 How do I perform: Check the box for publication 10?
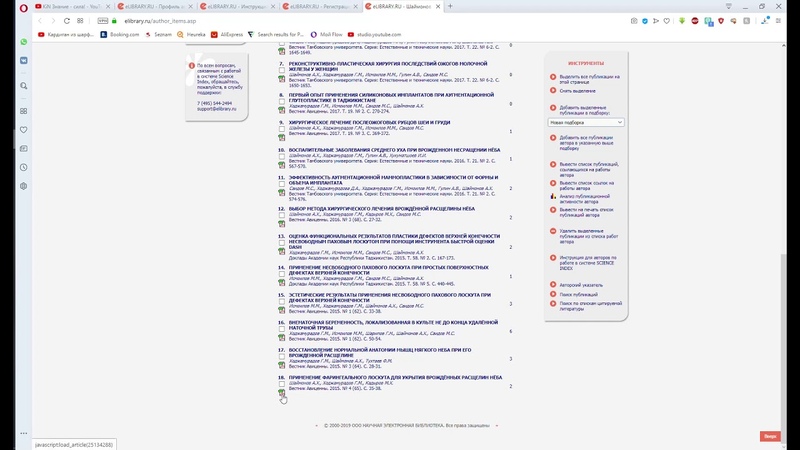click(x=282, y=156)
